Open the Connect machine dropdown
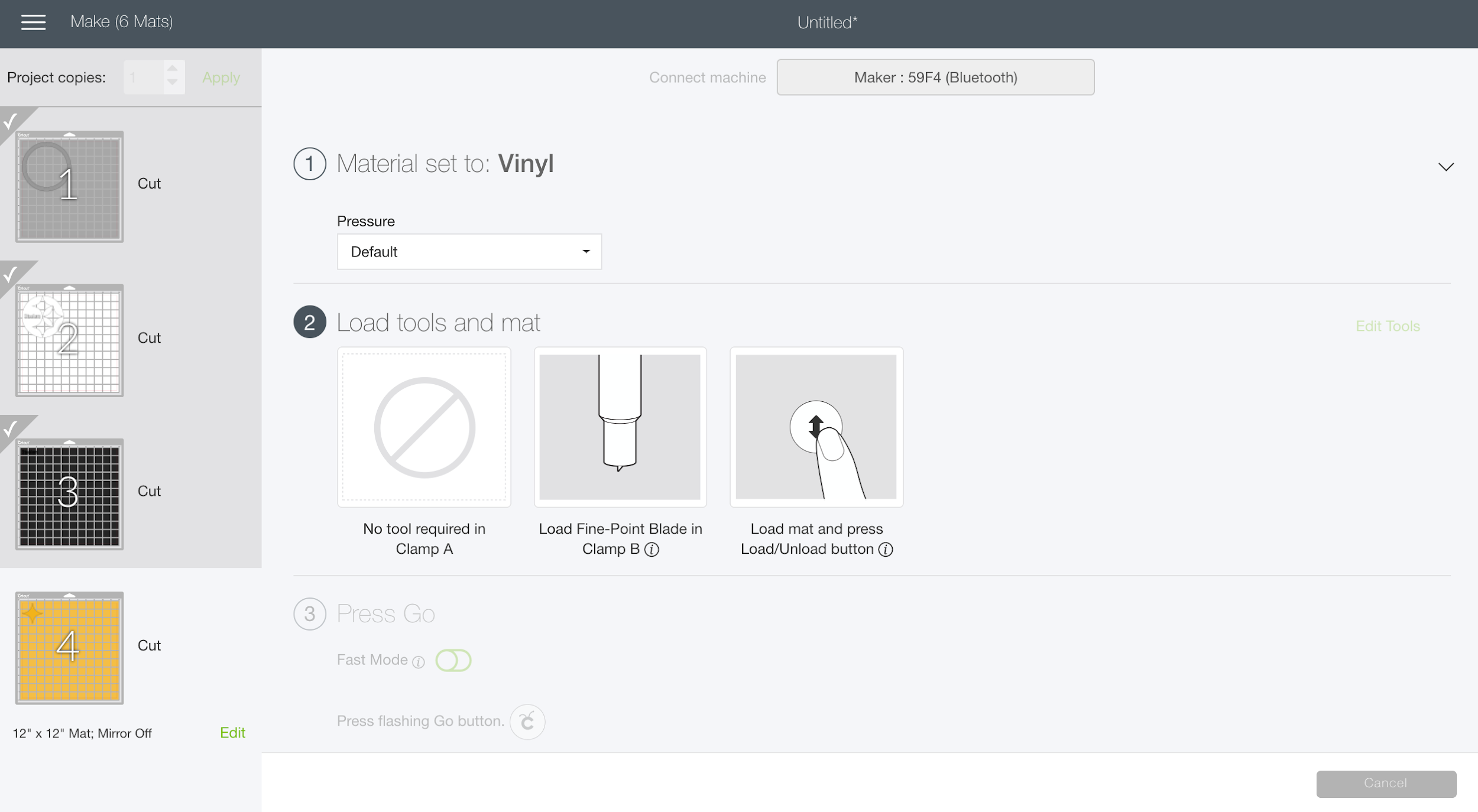Image resolution: width=1478 pixels, height=812 pixels. 935,77
